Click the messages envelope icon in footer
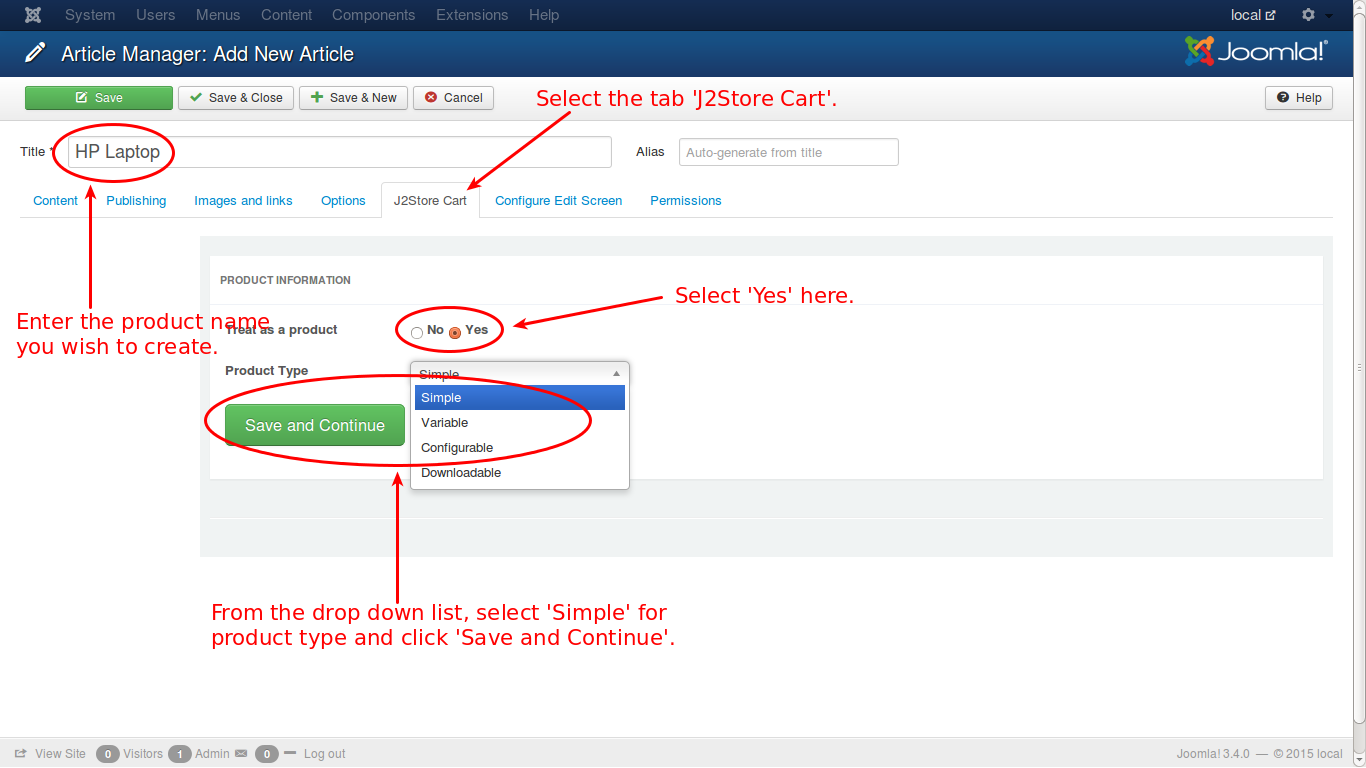1366x768 pixels. click(x=240, y=754)
